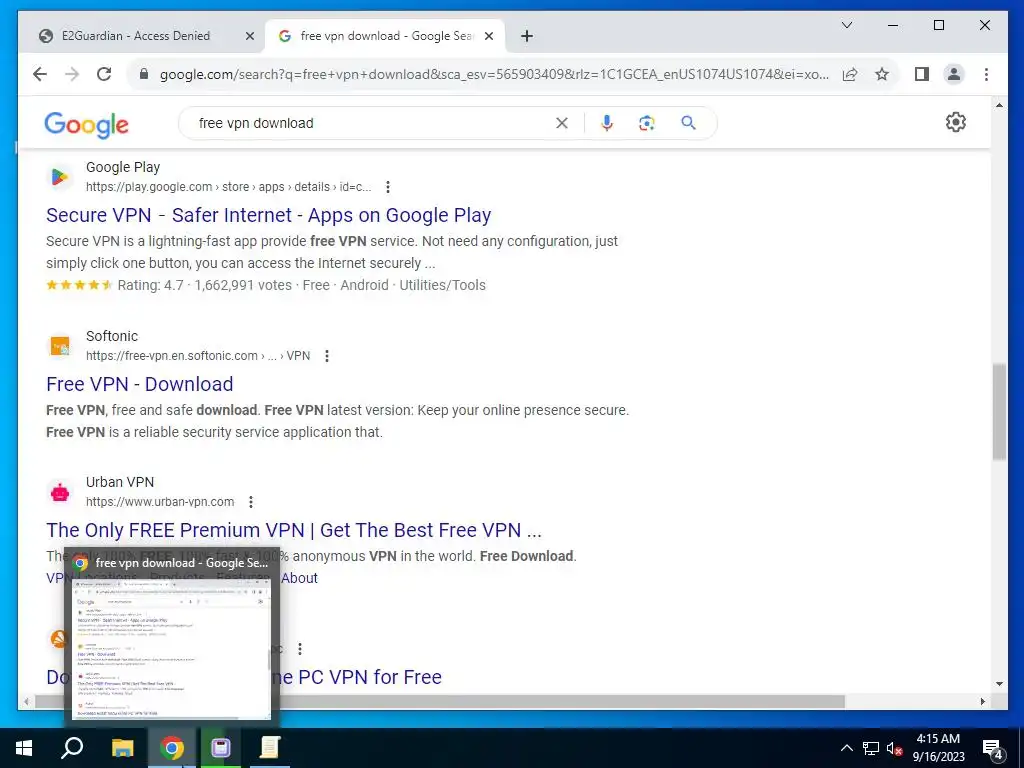This screenshot has width=1024, height=768.
Task: Click the Google Play favicon
Action: (59, 177)
